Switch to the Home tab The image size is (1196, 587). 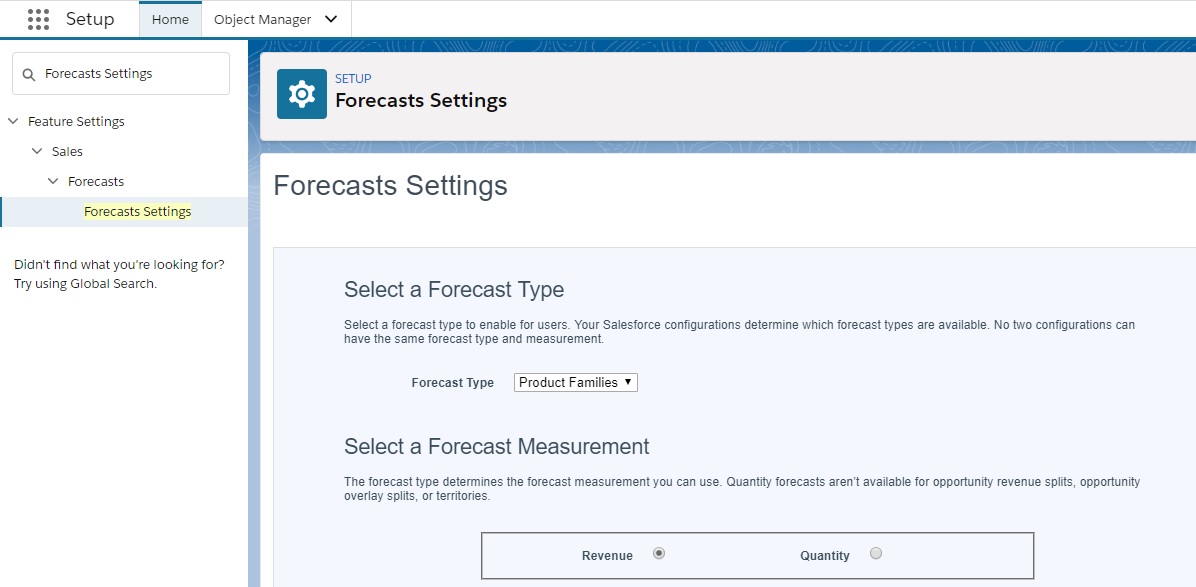tap(170, 18)
